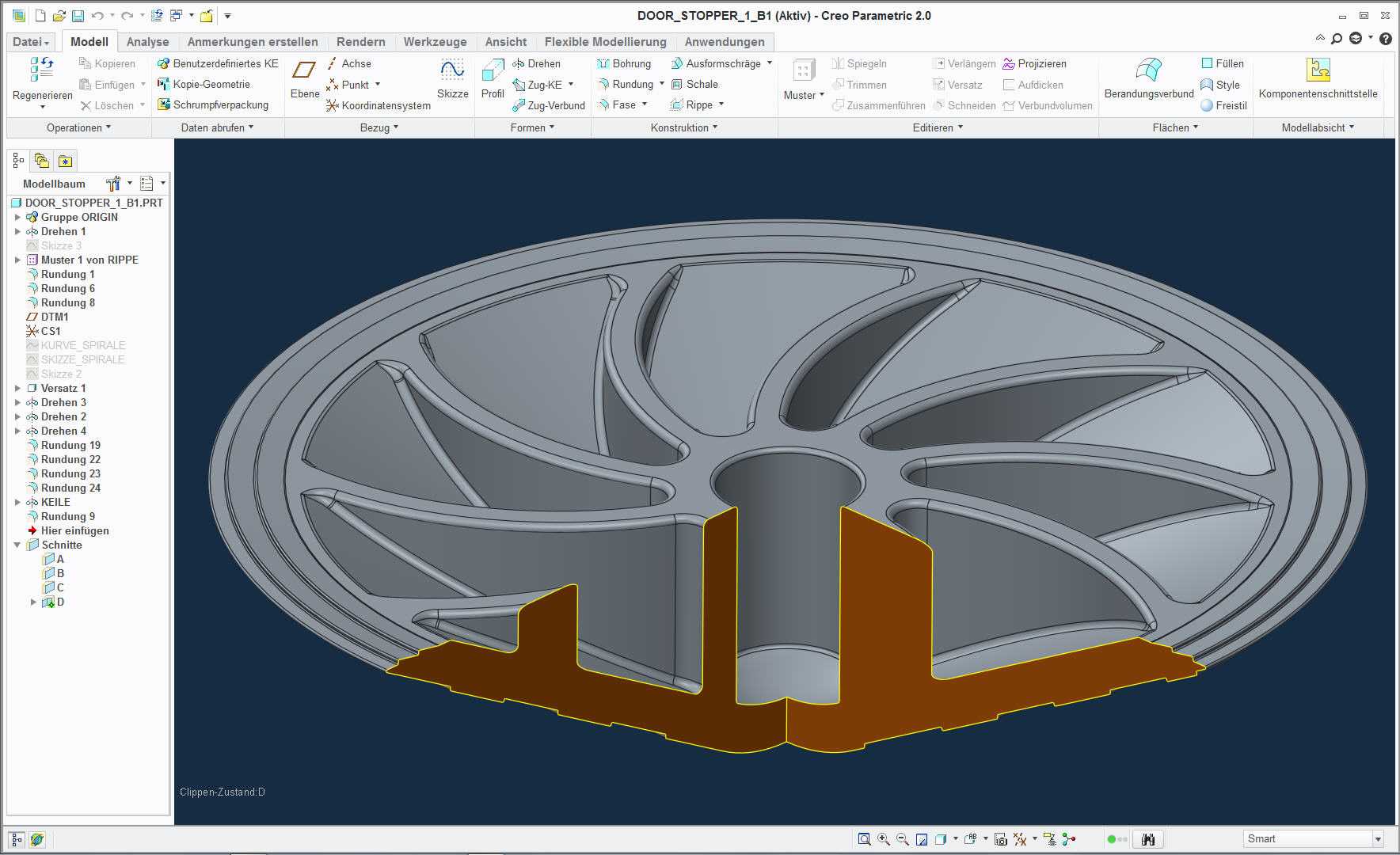Click the Refit zoom icon in the bottom toolbar

864,839
